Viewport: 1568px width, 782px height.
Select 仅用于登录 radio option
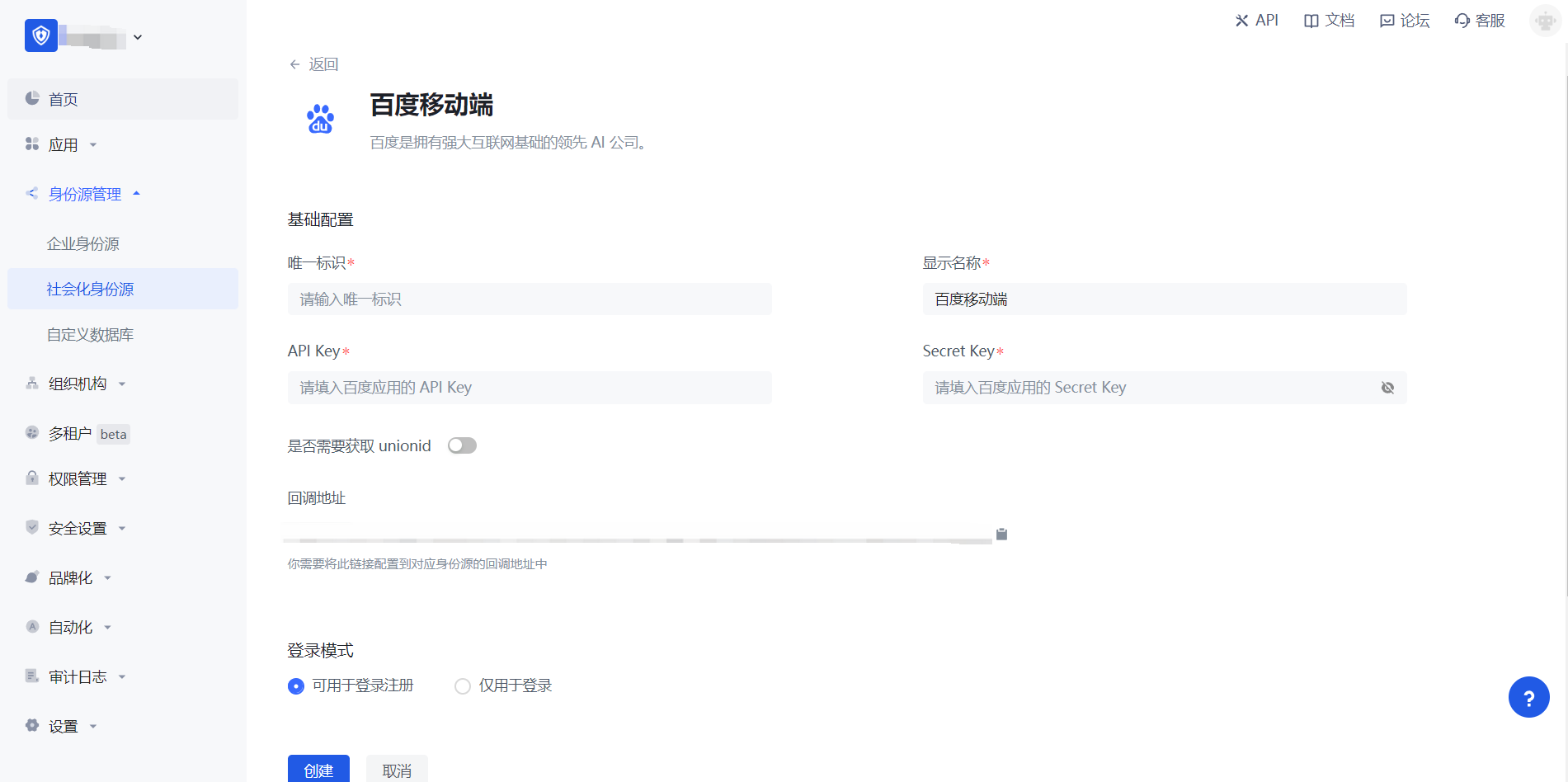[x=463, y=686]
